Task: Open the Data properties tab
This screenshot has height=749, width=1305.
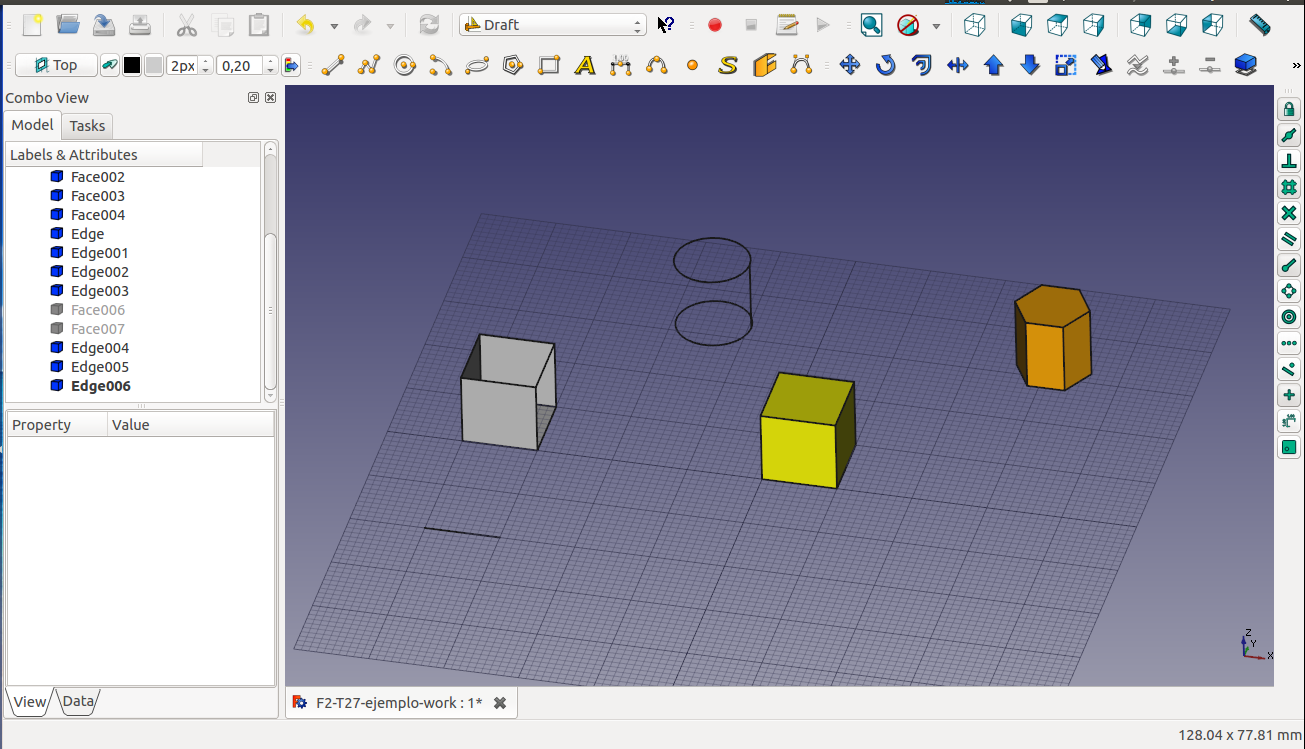Action: (x=78, y=702)
